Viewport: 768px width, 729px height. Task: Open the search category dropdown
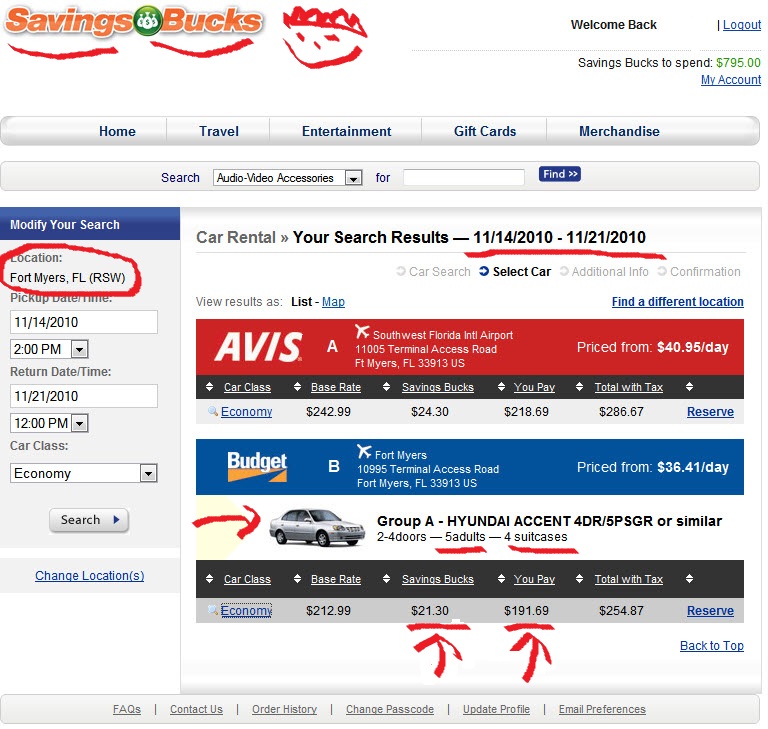[x=288, y=177]
